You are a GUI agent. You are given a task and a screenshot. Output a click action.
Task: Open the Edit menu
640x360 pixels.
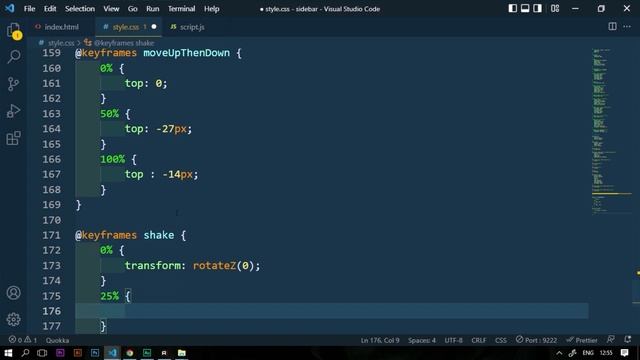pyautogui.click(x=50, y=9)
